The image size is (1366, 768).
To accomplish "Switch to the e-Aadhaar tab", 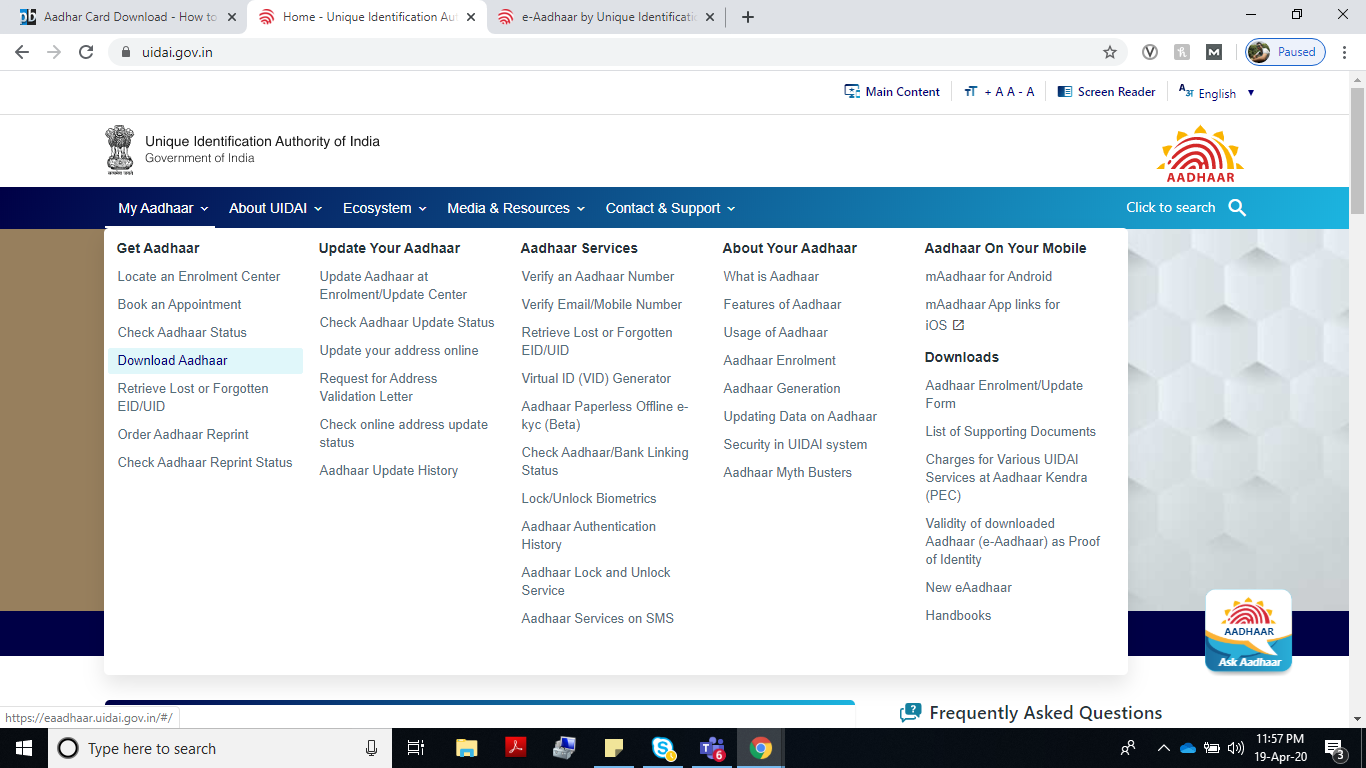I will click(608, 17).
